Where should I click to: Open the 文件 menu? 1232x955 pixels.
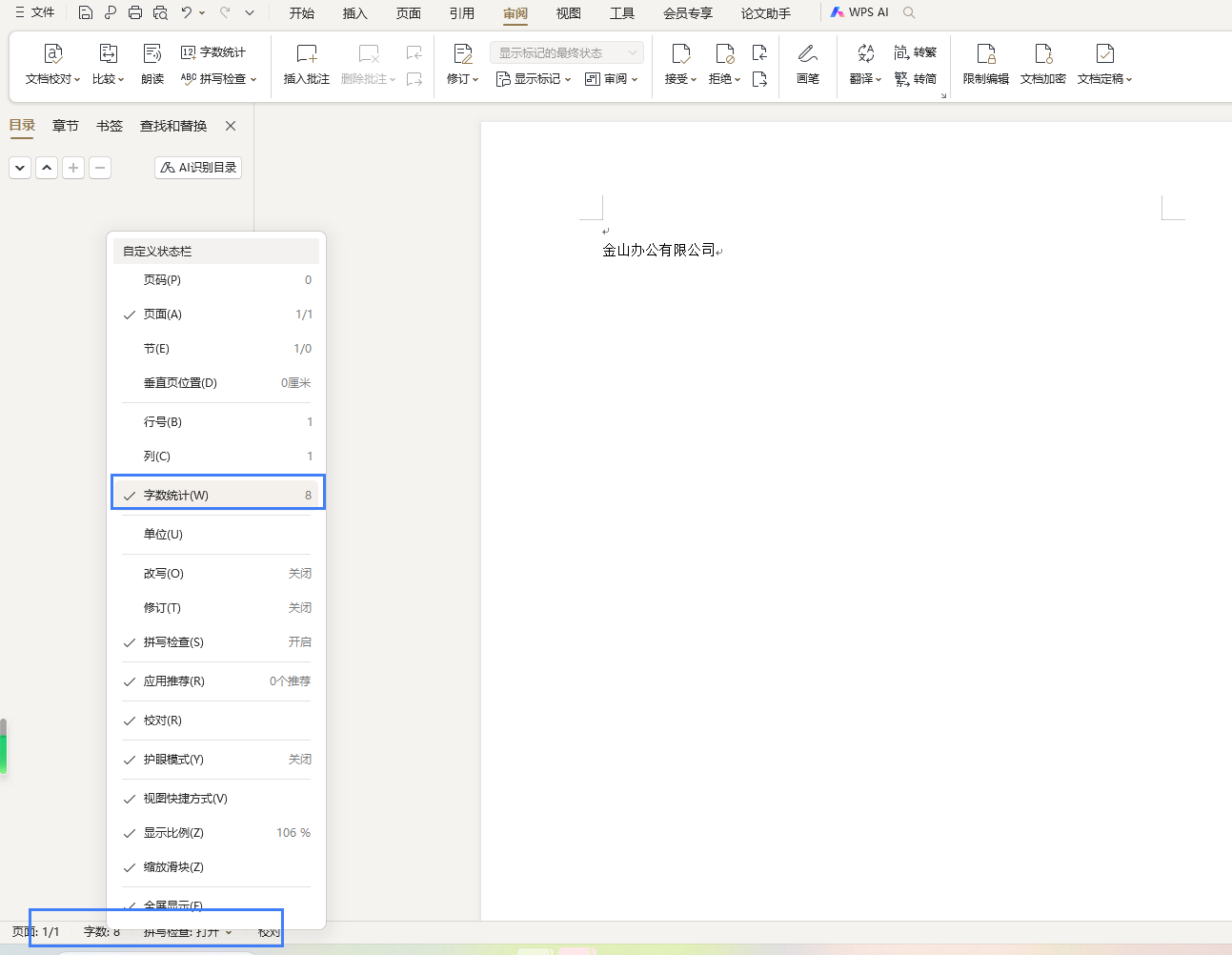[35, 12]
